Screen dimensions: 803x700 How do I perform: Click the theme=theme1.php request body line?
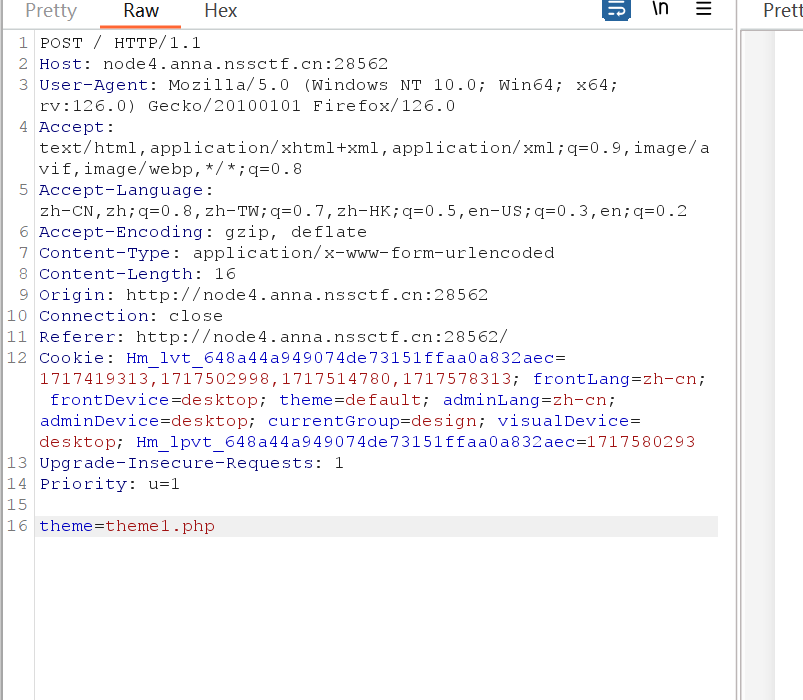pyautogui.click(x=127, y=526)
